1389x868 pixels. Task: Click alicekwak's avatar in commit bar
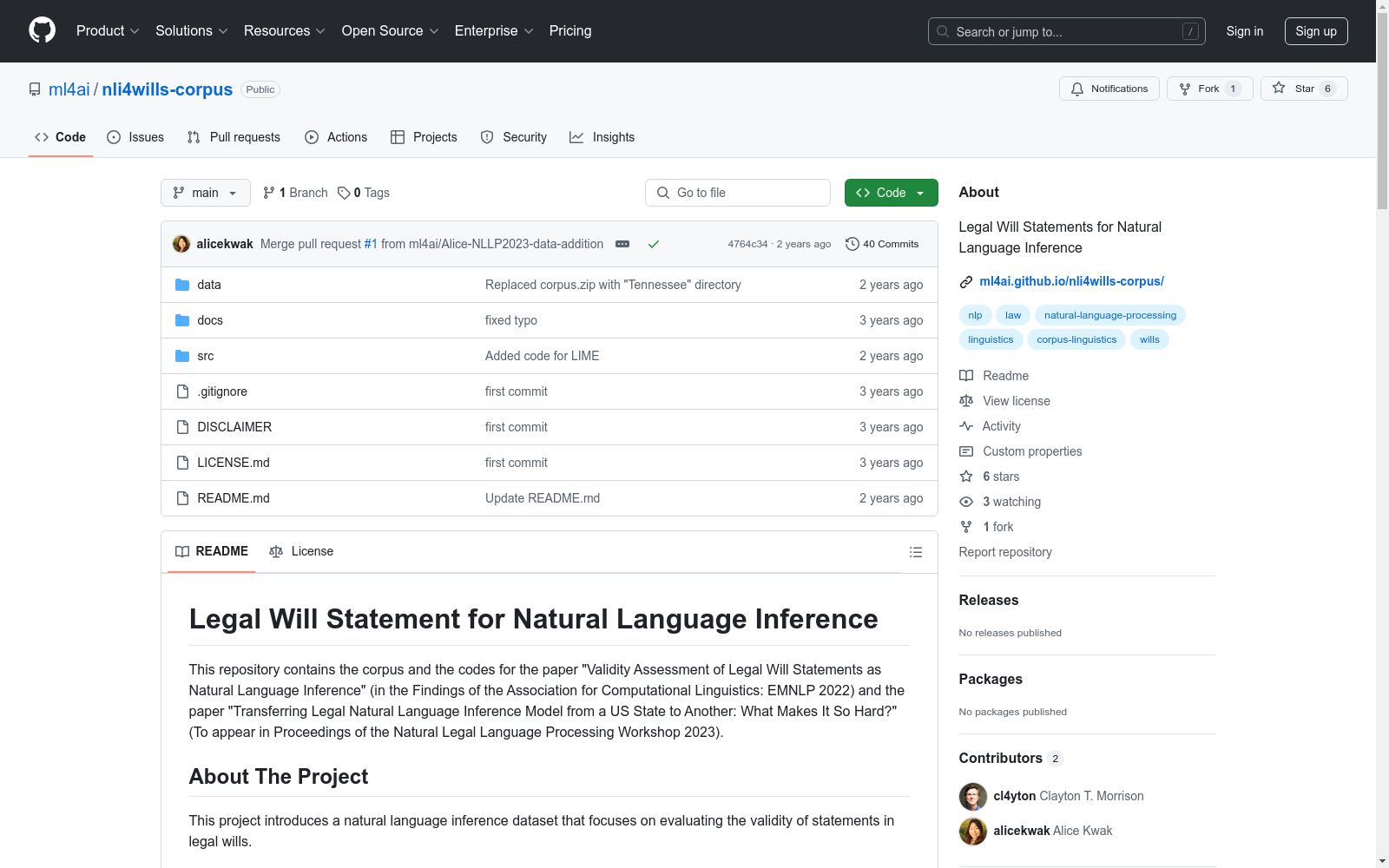[x=181, y=244]
